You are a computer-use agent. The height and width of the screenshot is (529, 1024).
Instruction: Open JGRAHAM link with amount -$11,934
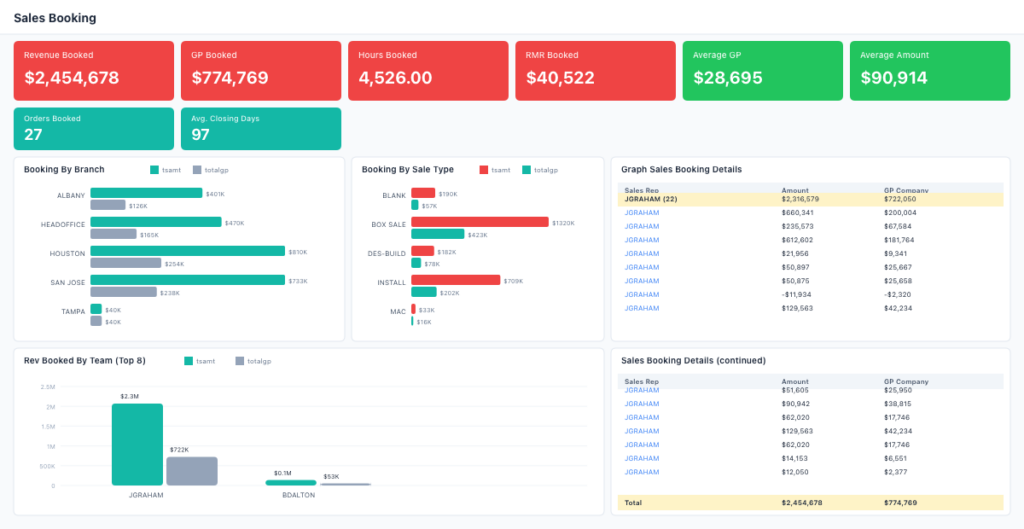tap(641, 295)
